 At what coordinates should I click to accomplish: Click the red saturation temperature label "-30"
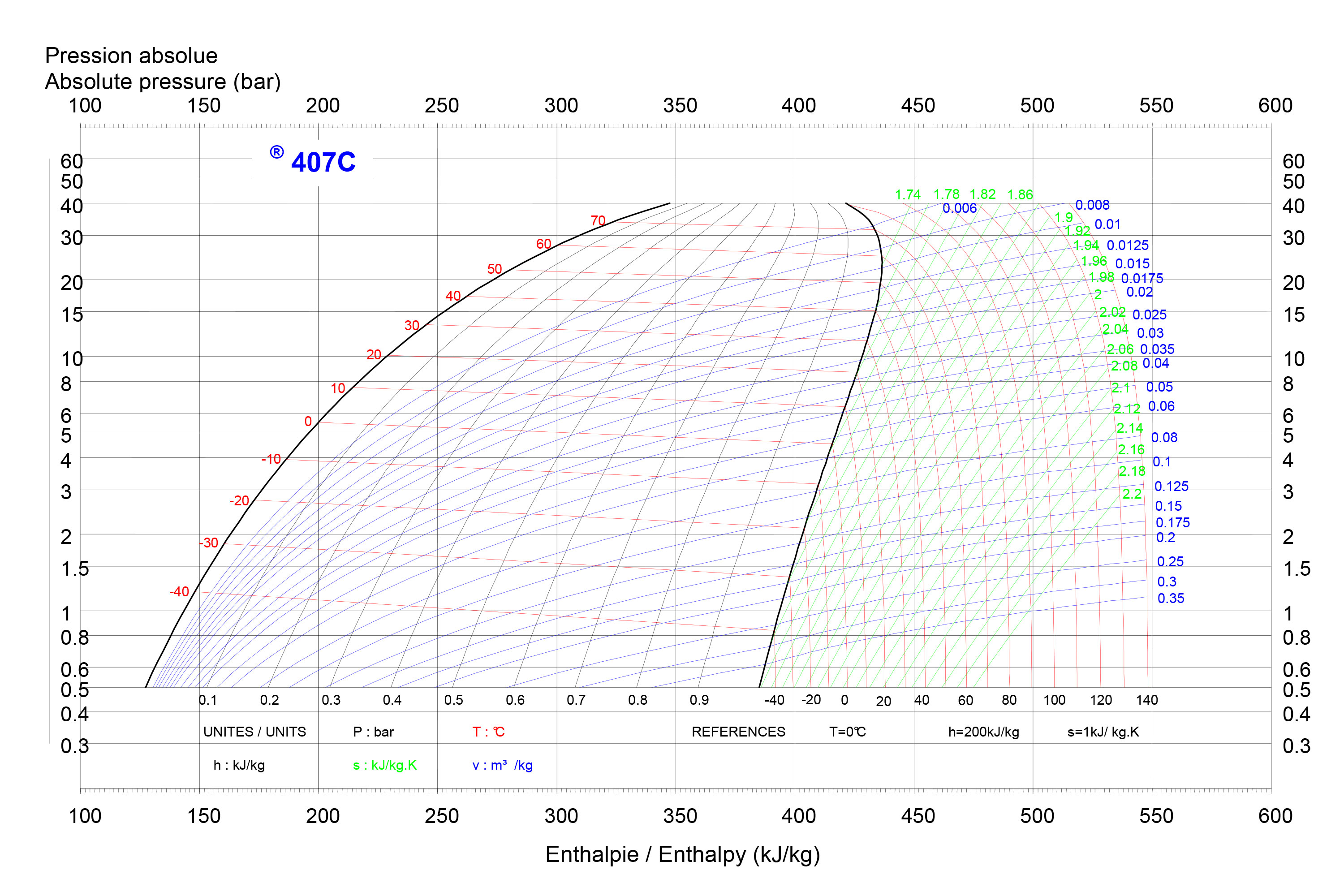208,543
